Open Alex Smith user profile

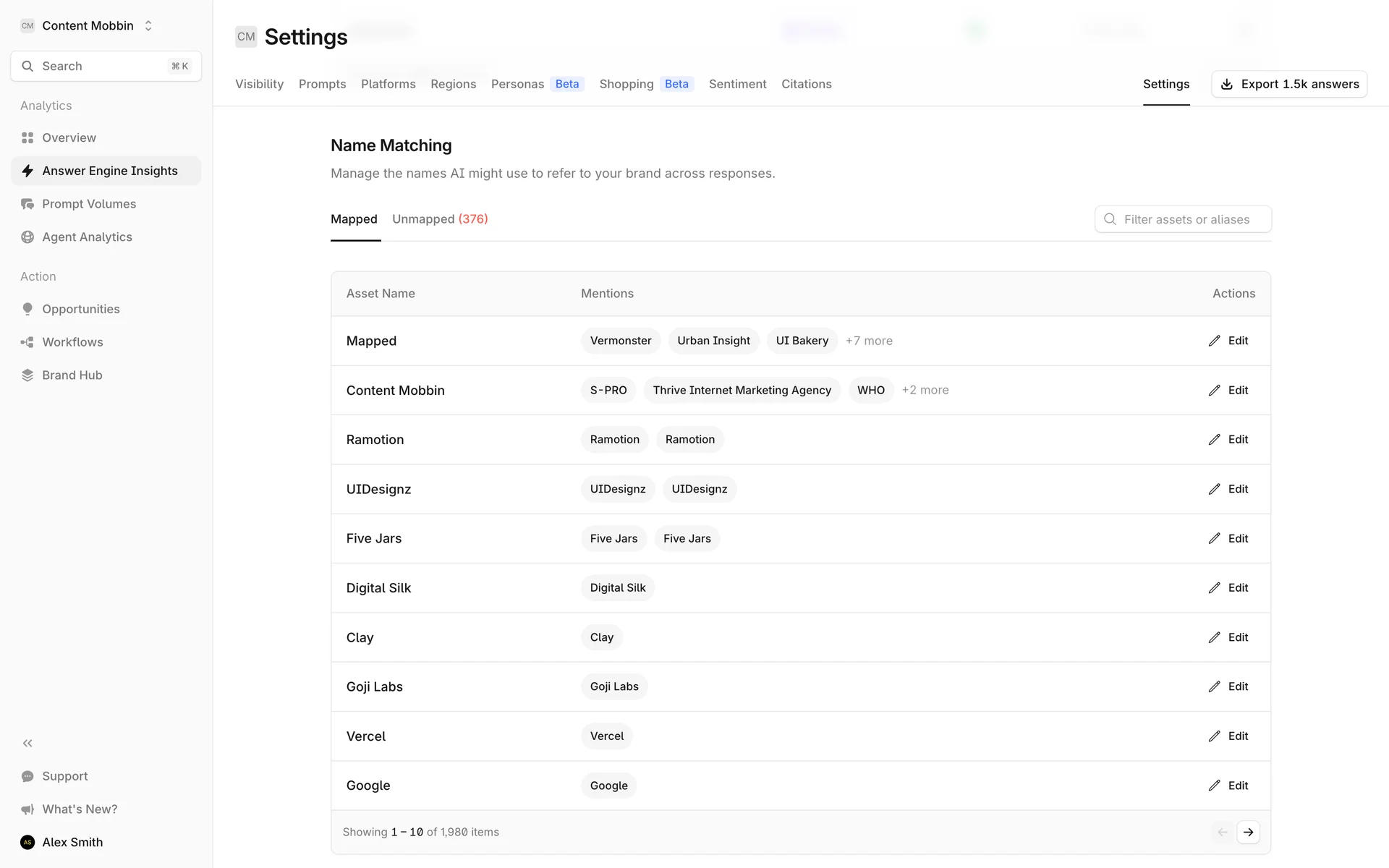click(x=72, y=842)
